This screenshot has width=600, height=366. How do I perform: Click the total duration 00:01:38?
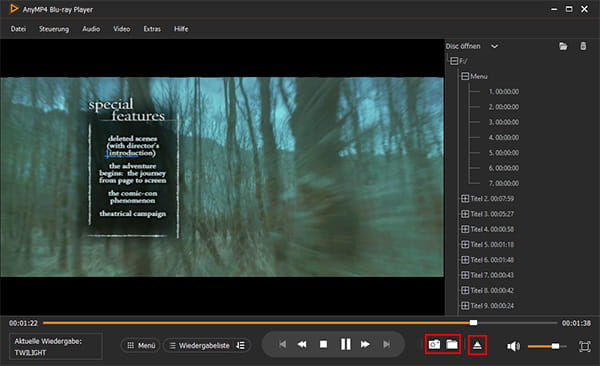pyautogui.click(x=576, y=323)
